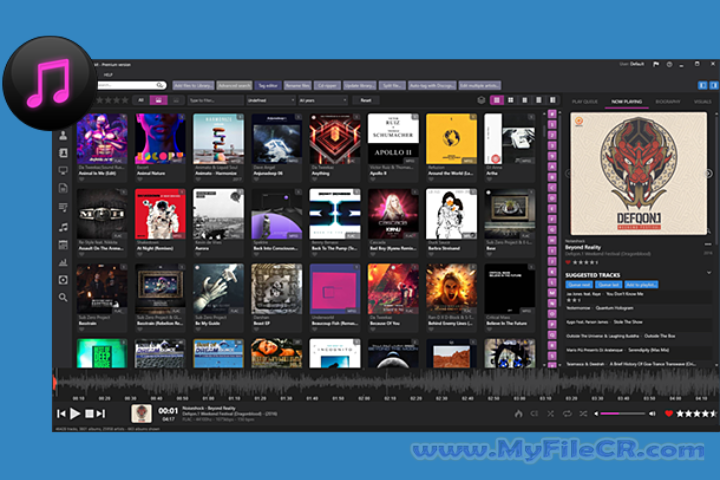
Task: Switch to the pink album grid view
Action: coord(496,100)
